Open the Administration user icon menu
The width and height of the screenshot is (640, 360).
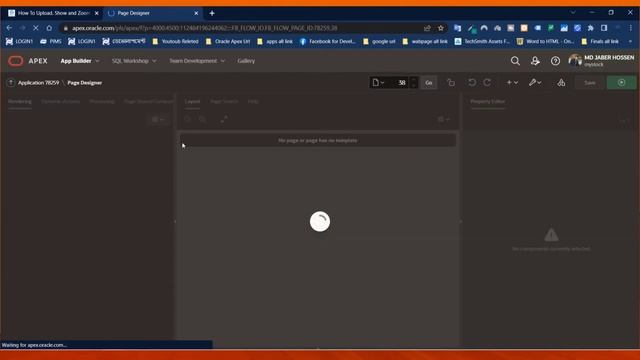pyautogui.click(x=535, y=61)
